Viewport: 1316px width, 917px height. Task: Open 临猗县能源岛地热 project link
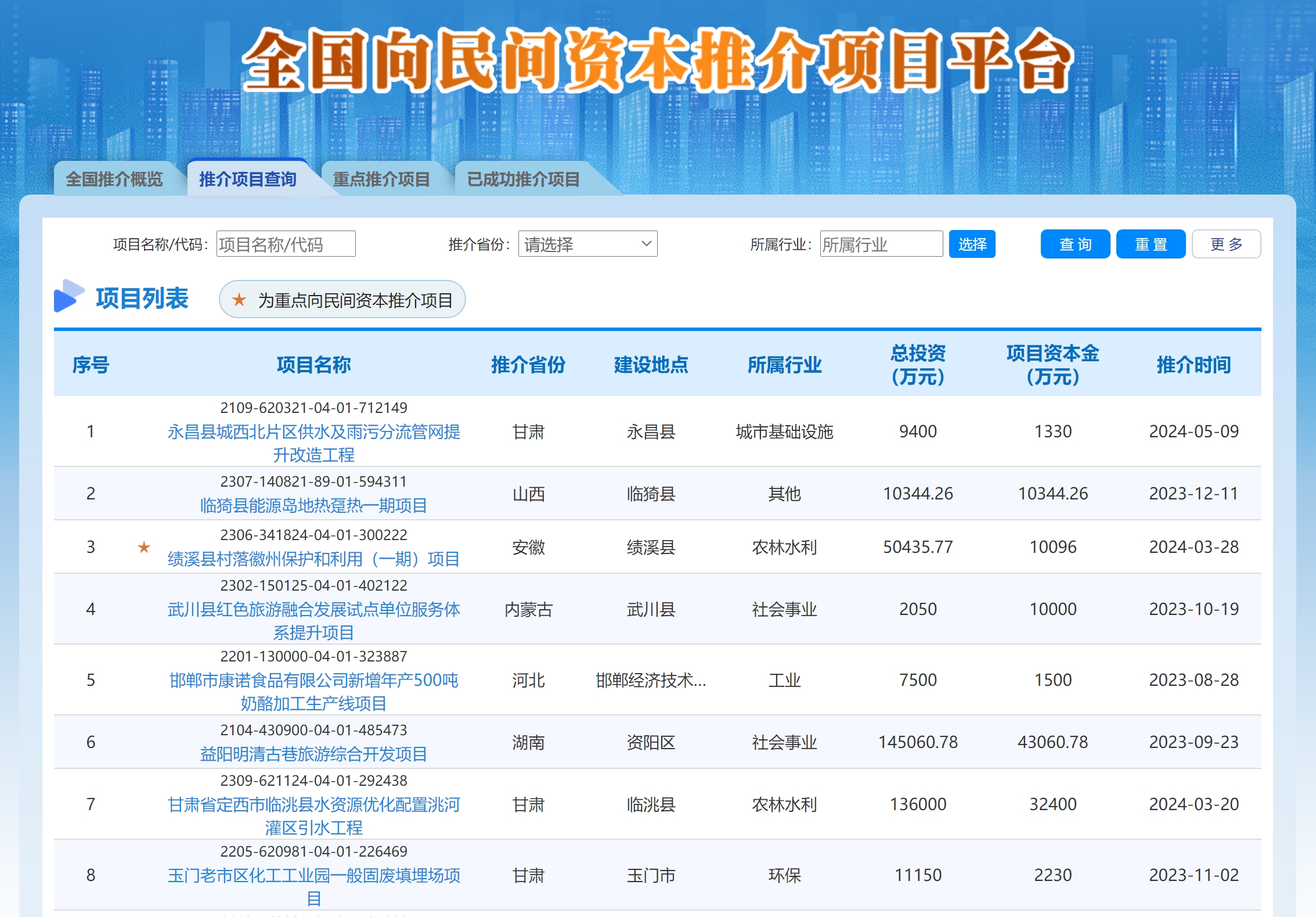[x=313, y=505]
